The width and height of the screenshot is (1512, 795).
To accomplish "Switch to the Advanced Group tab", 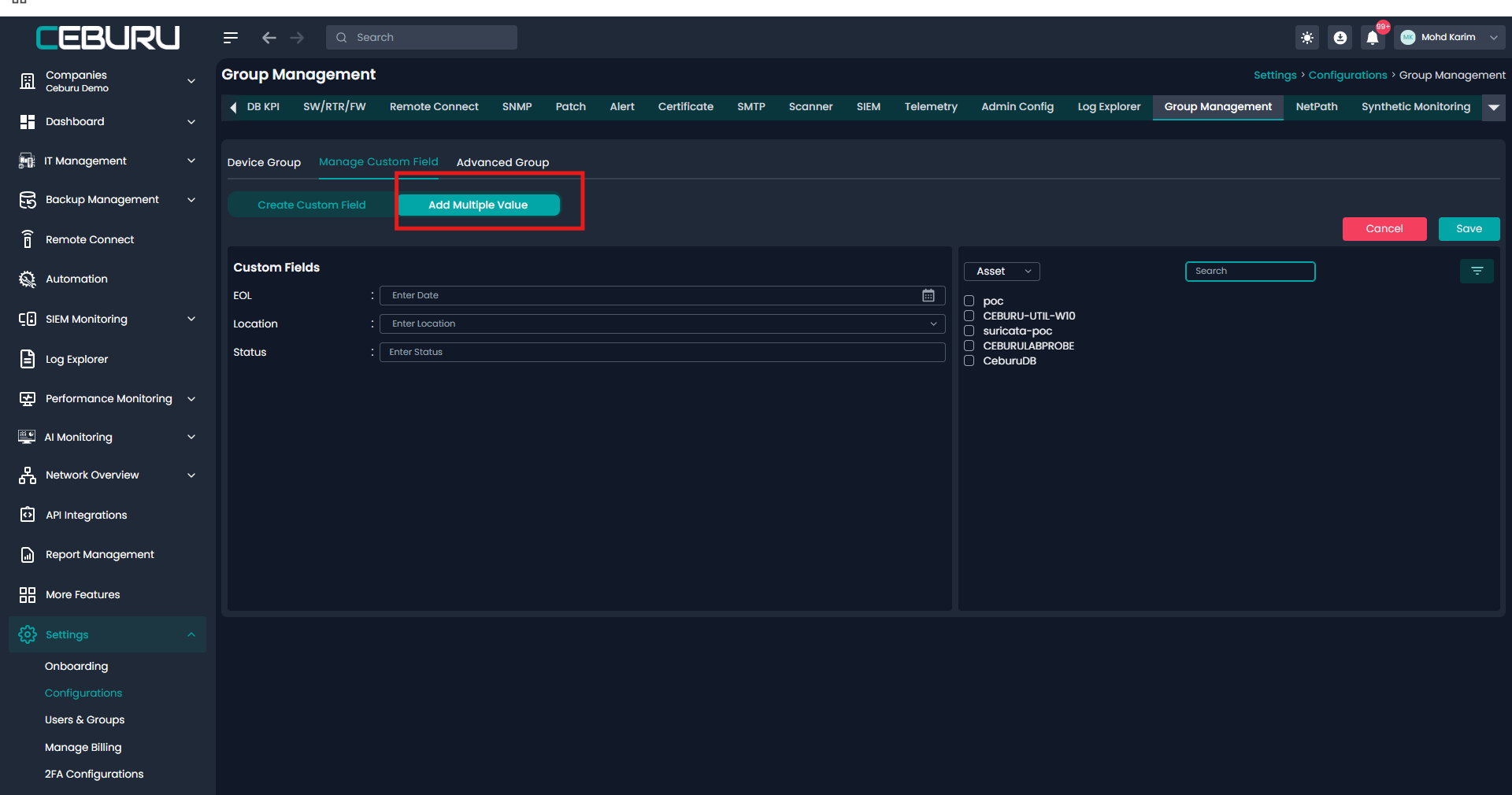I will tap(502, 162).
